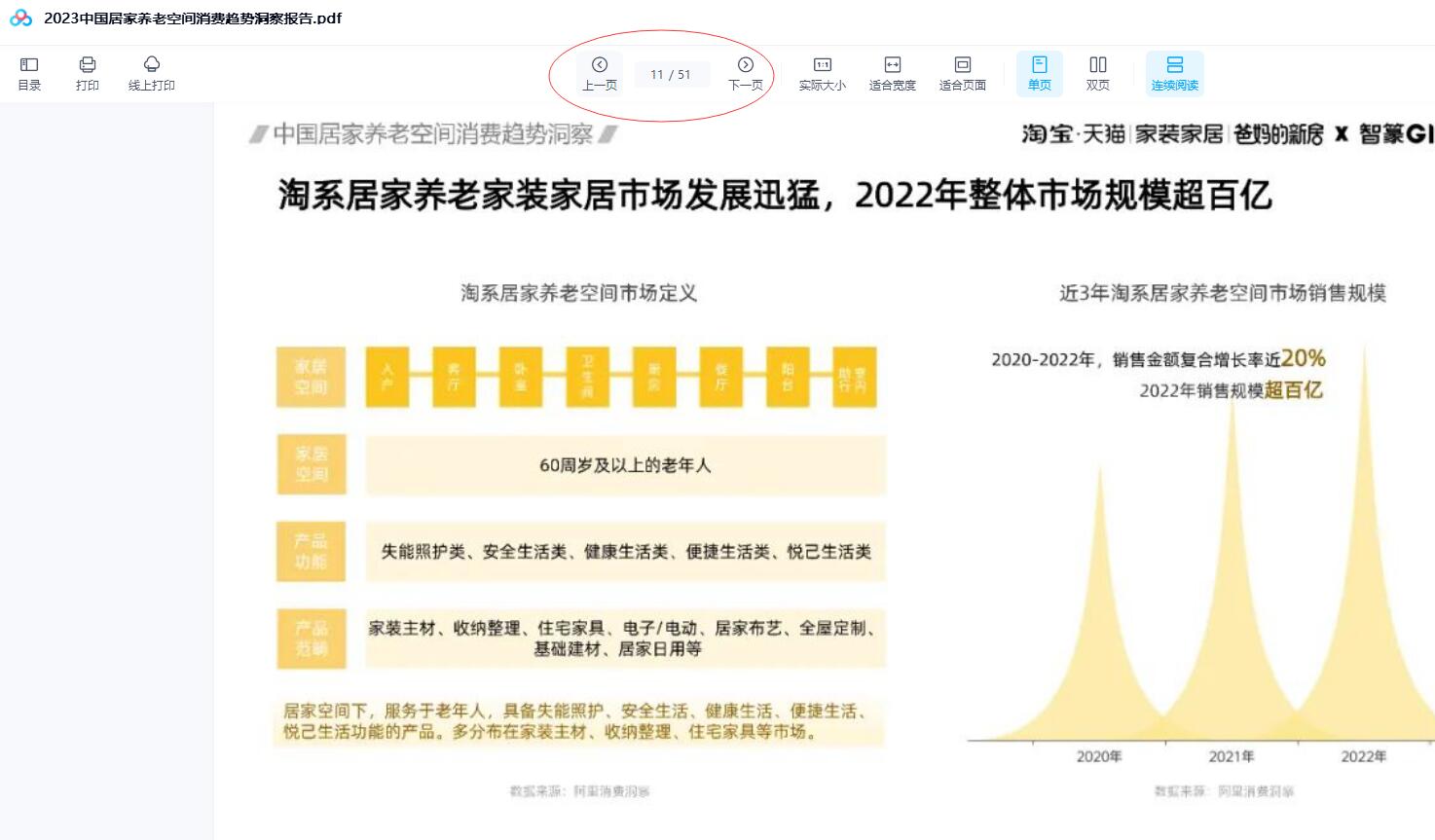Click the cloud app logo beside the filename
Image resolution: width=1435 pixels, height=840 pixels.
20,18
